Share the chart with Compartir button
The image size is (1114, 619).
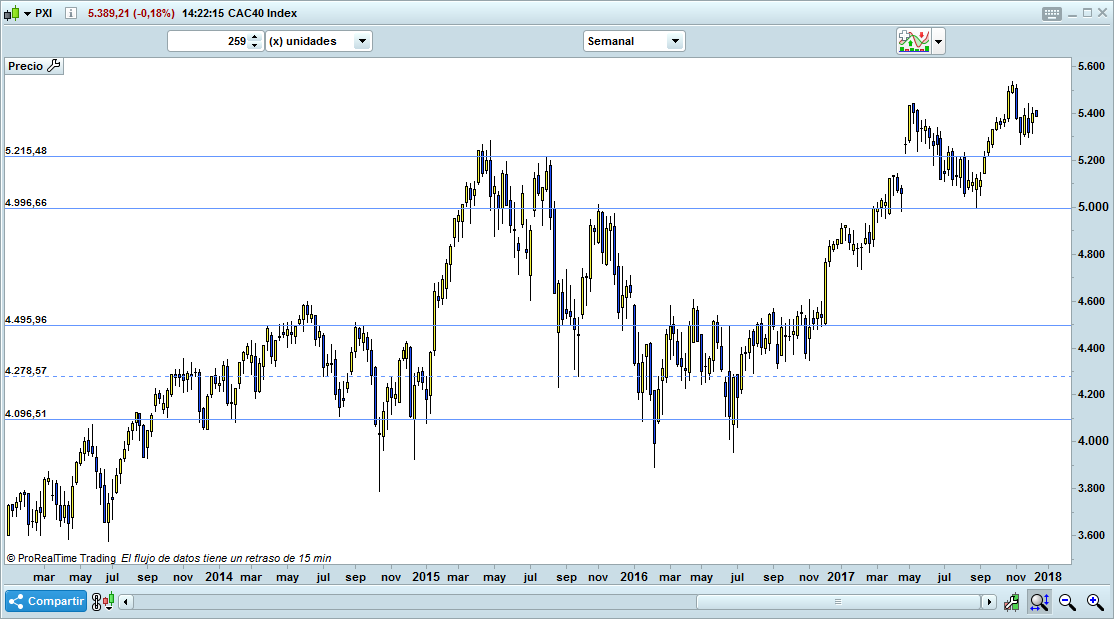coord(46,601)
